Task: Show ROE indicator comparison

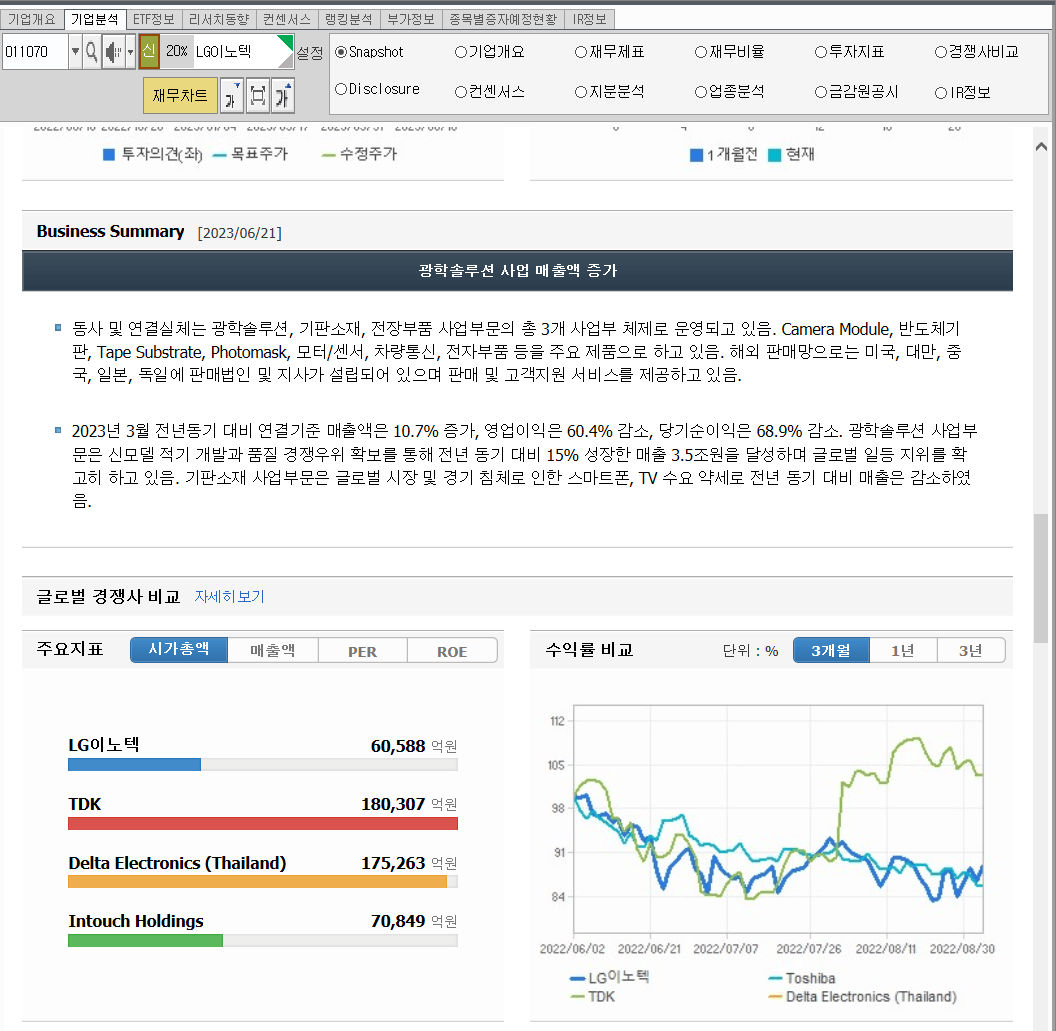Action: click(452, 651)
